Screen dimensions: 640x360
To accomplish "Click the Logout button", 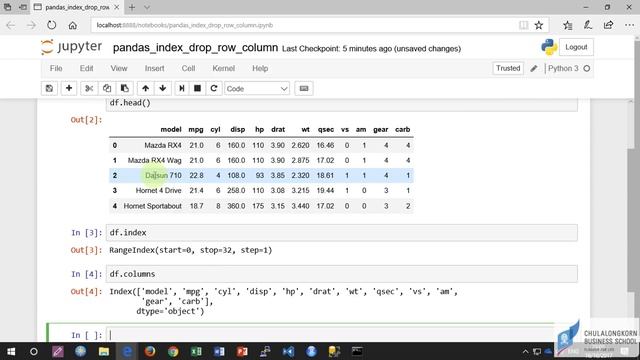I will [576, 47].
